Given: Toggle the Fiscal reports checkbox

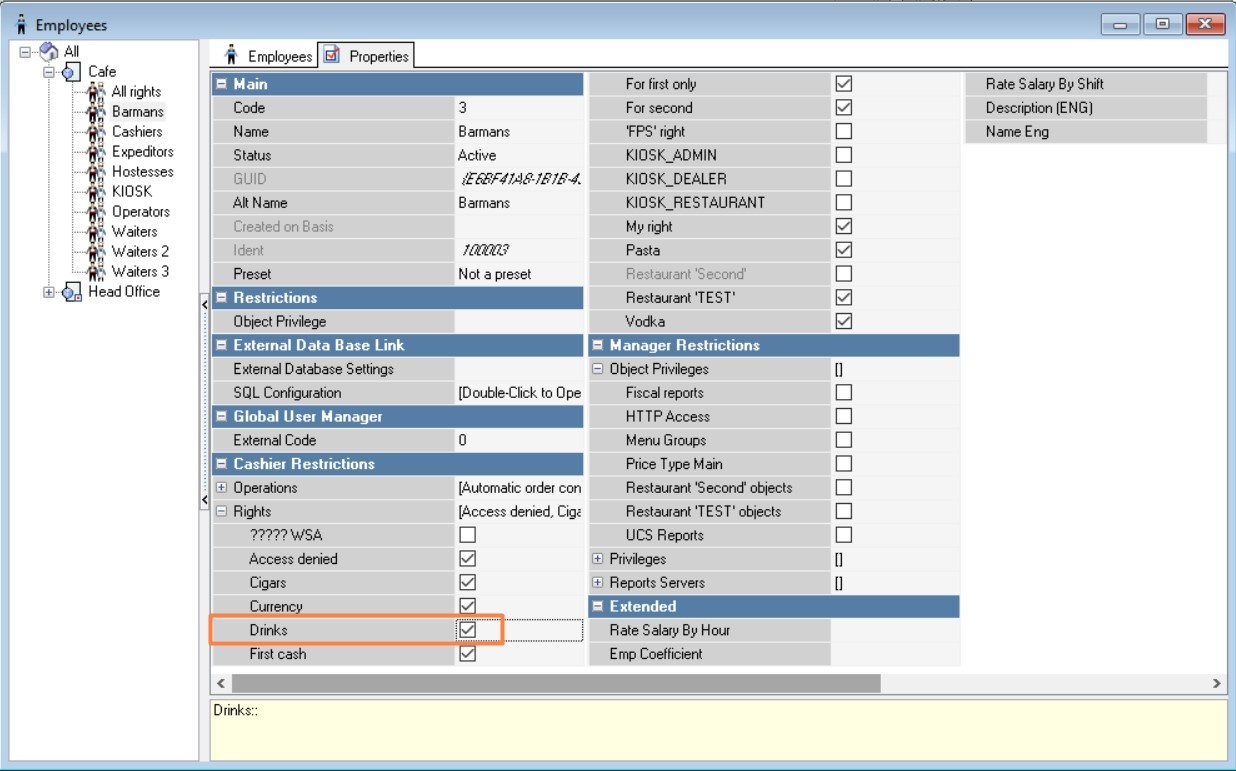Looking at the screenshot, I should (844, 393).
